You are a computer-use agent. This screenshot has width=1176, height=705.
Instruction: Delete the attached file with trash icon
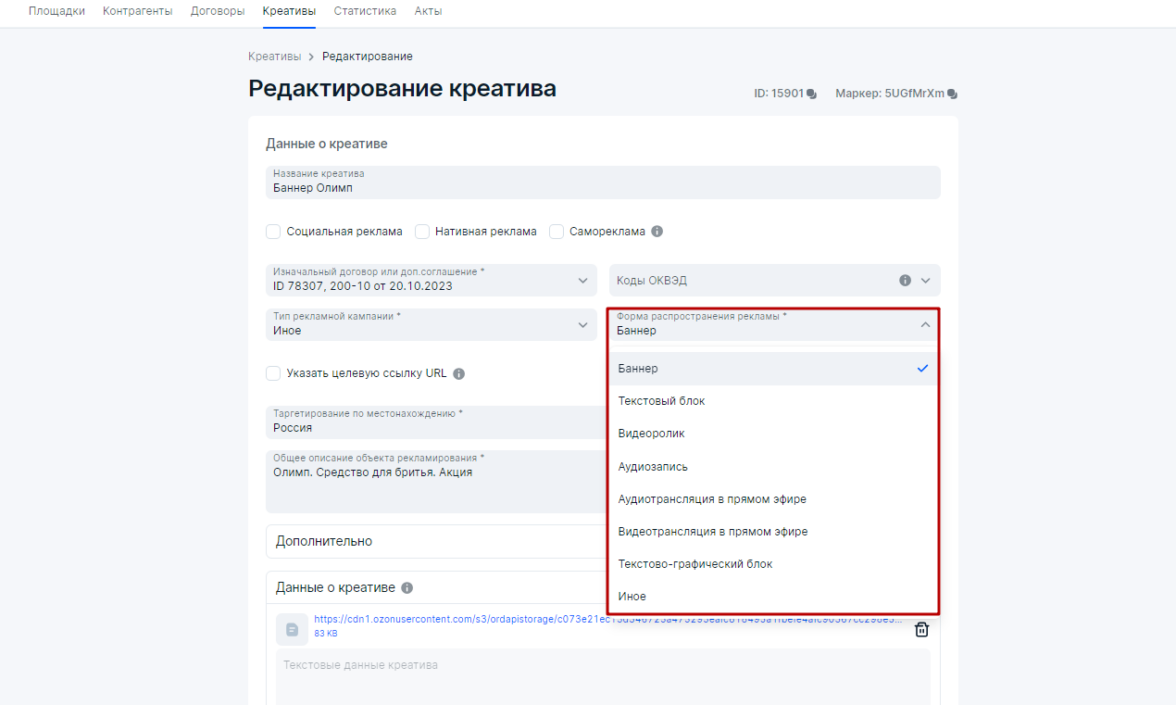tap(922, 629)
